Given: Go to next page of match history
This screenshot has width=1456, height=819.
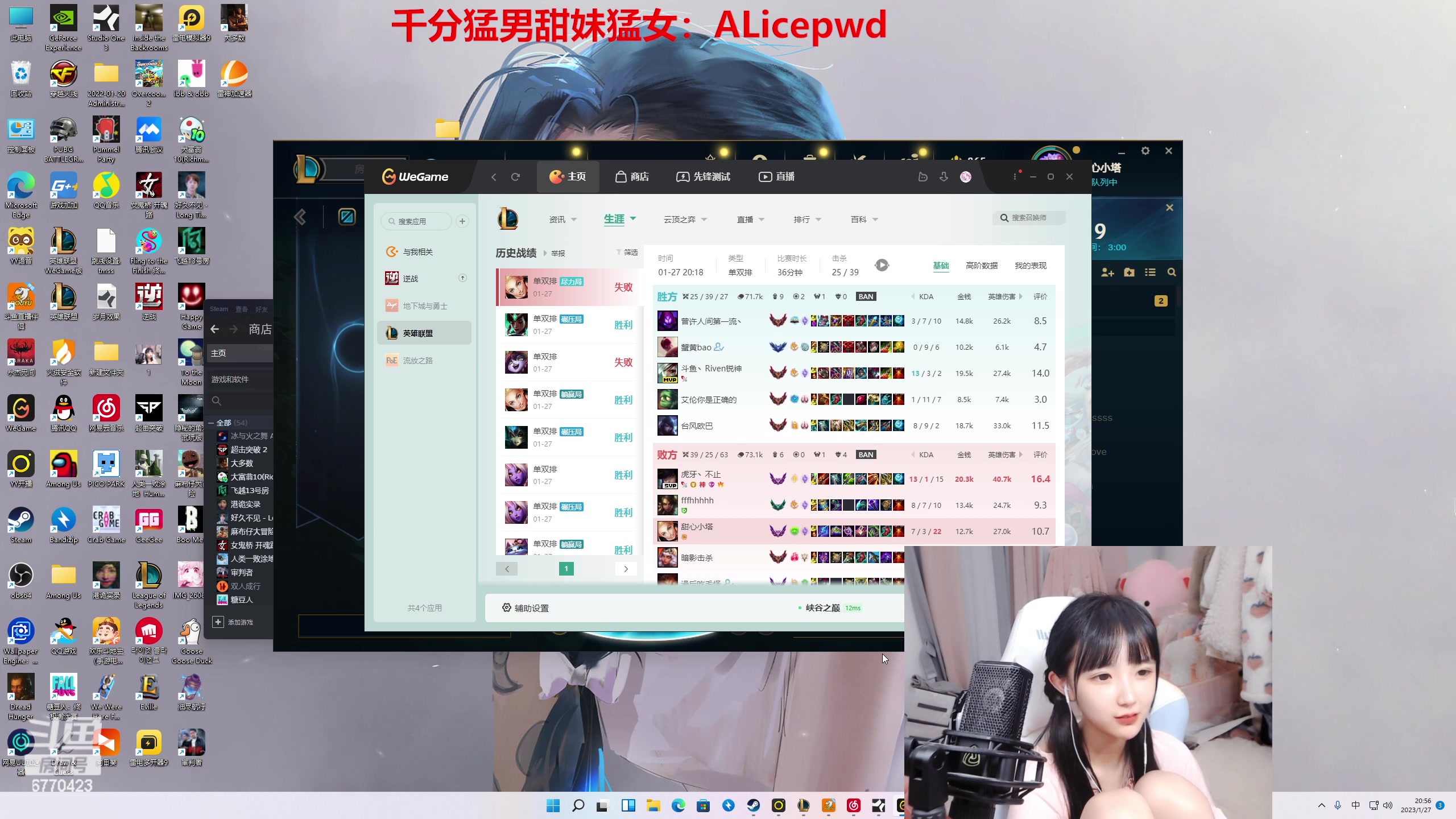Looking at the screenshot, I should [x=626, y=569].
